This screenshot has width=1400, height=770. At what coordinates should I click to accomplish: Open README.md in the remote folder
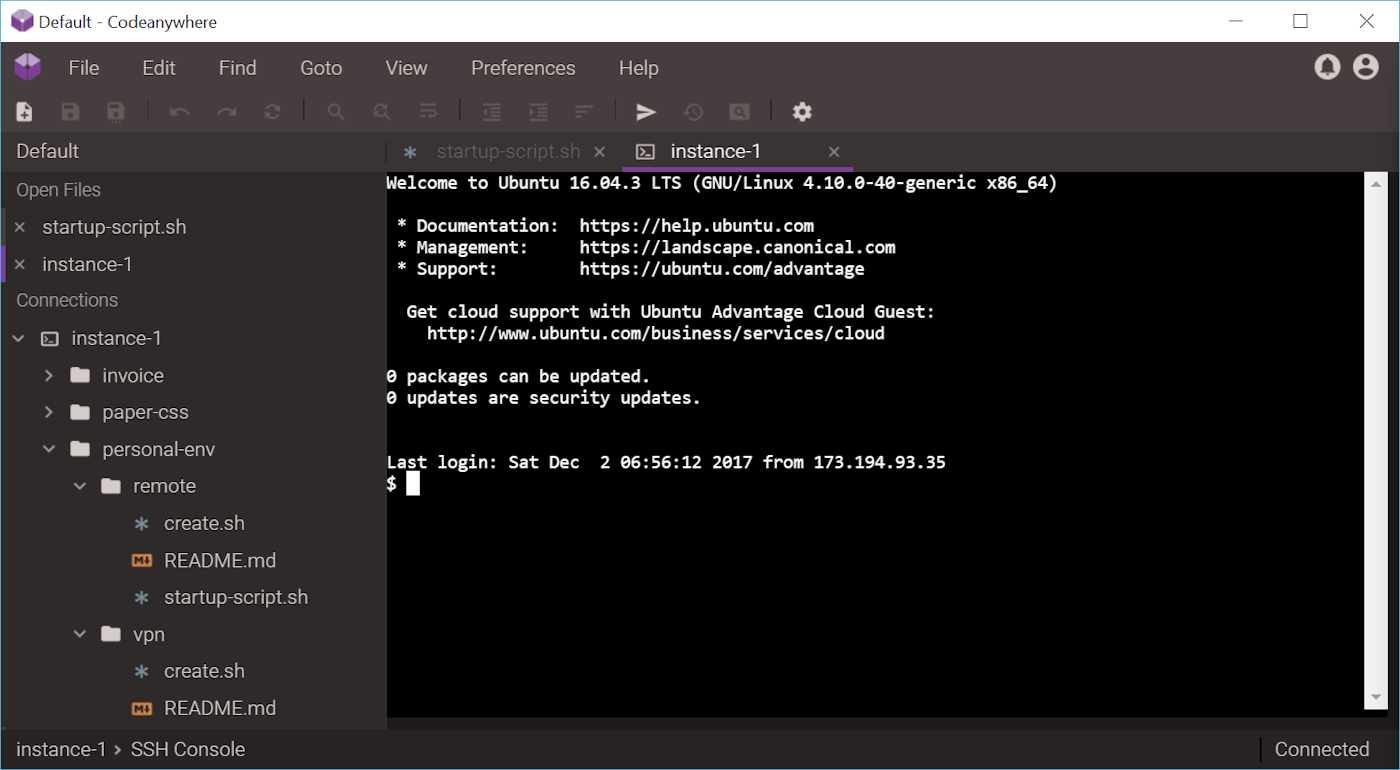pyautogui.click(x=220, y=561)
